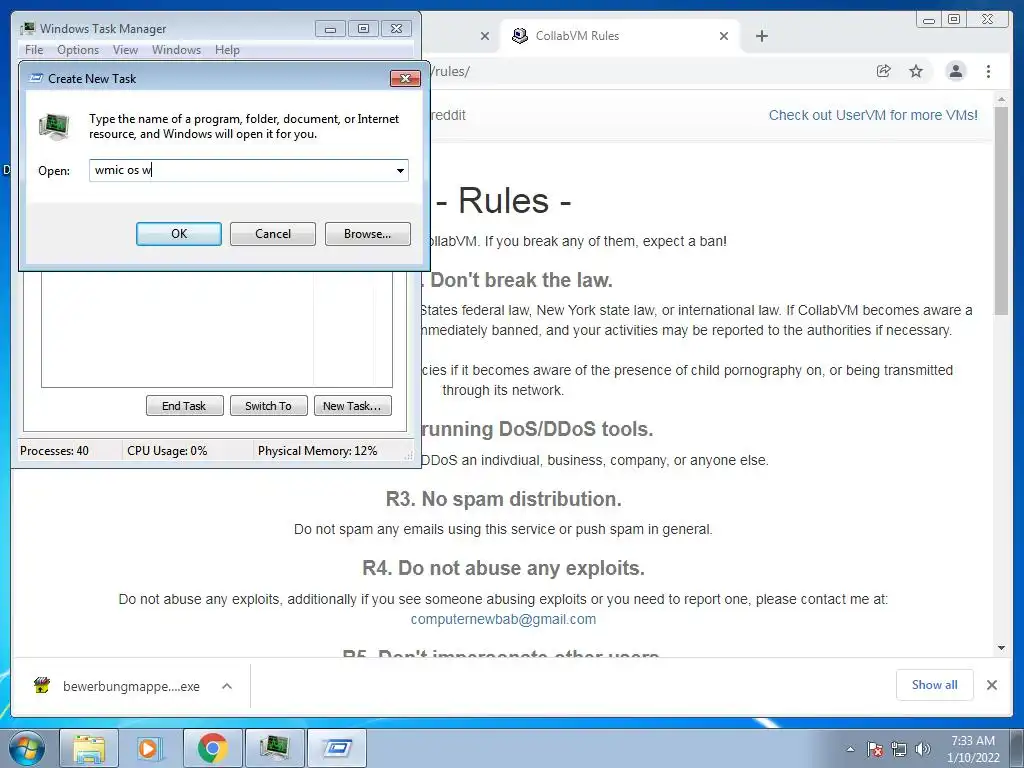Viewport: 1024px width, 768px height.
Task: Open the volume speaker icon
Action: coord(923,749)
